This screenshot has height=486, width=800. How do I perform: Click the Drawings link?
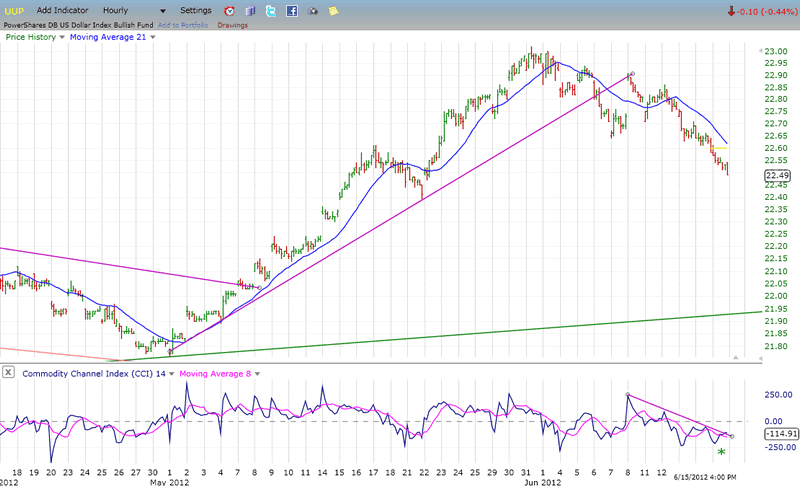tap(230, 24)
